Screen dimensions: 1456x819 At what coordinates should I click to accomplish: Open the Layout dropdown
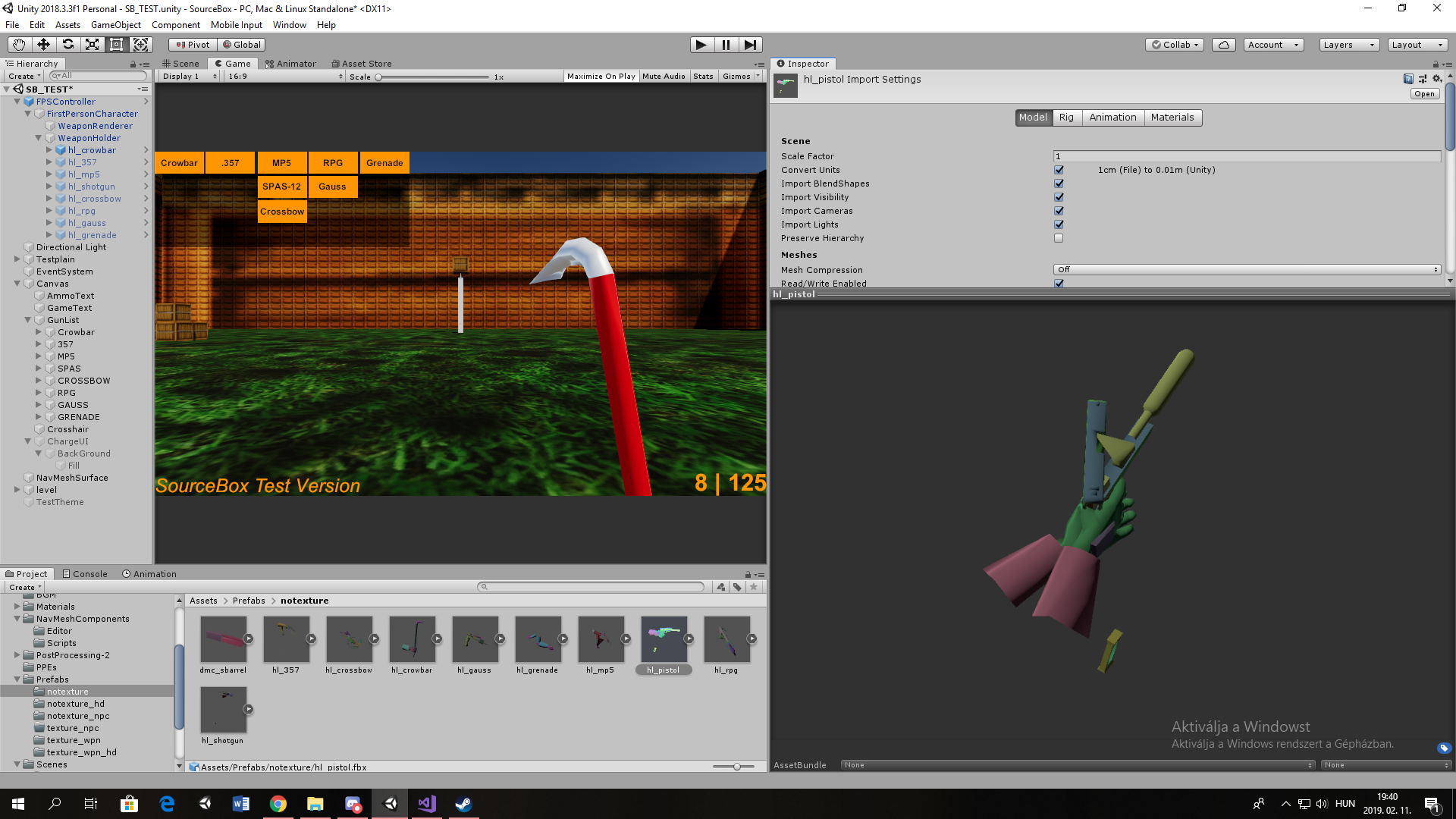(1417, 45)
